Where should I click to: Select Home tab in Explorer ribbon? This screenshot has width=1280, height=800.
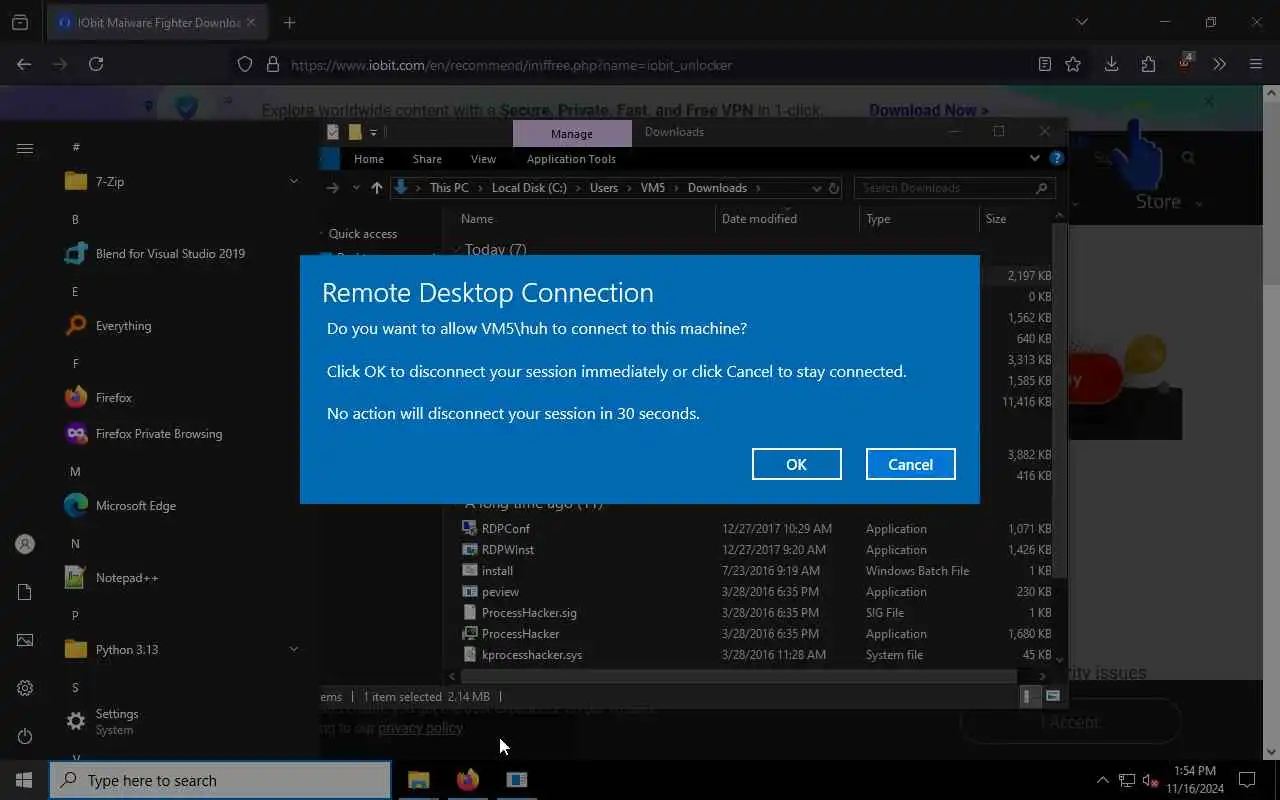click(368, 159)
